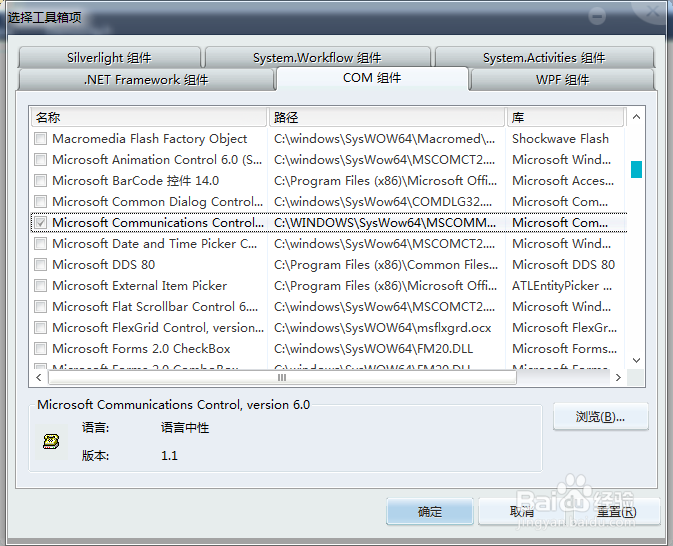Check the Microsoft Date and Time Picker checkbox
Viewport: 673px width, 546px height.
coord(40,244)
